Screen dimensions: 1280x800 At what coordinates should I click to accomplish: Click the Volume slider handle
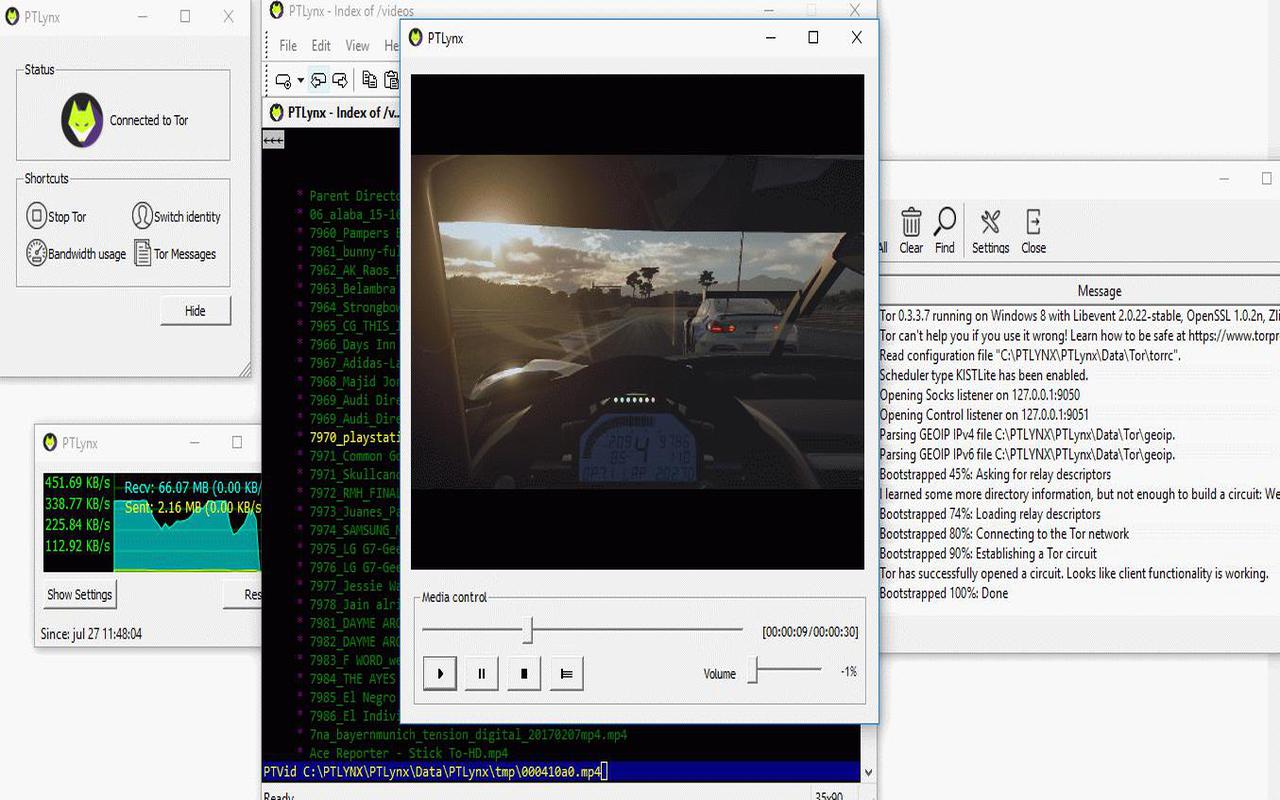(754, 672)
